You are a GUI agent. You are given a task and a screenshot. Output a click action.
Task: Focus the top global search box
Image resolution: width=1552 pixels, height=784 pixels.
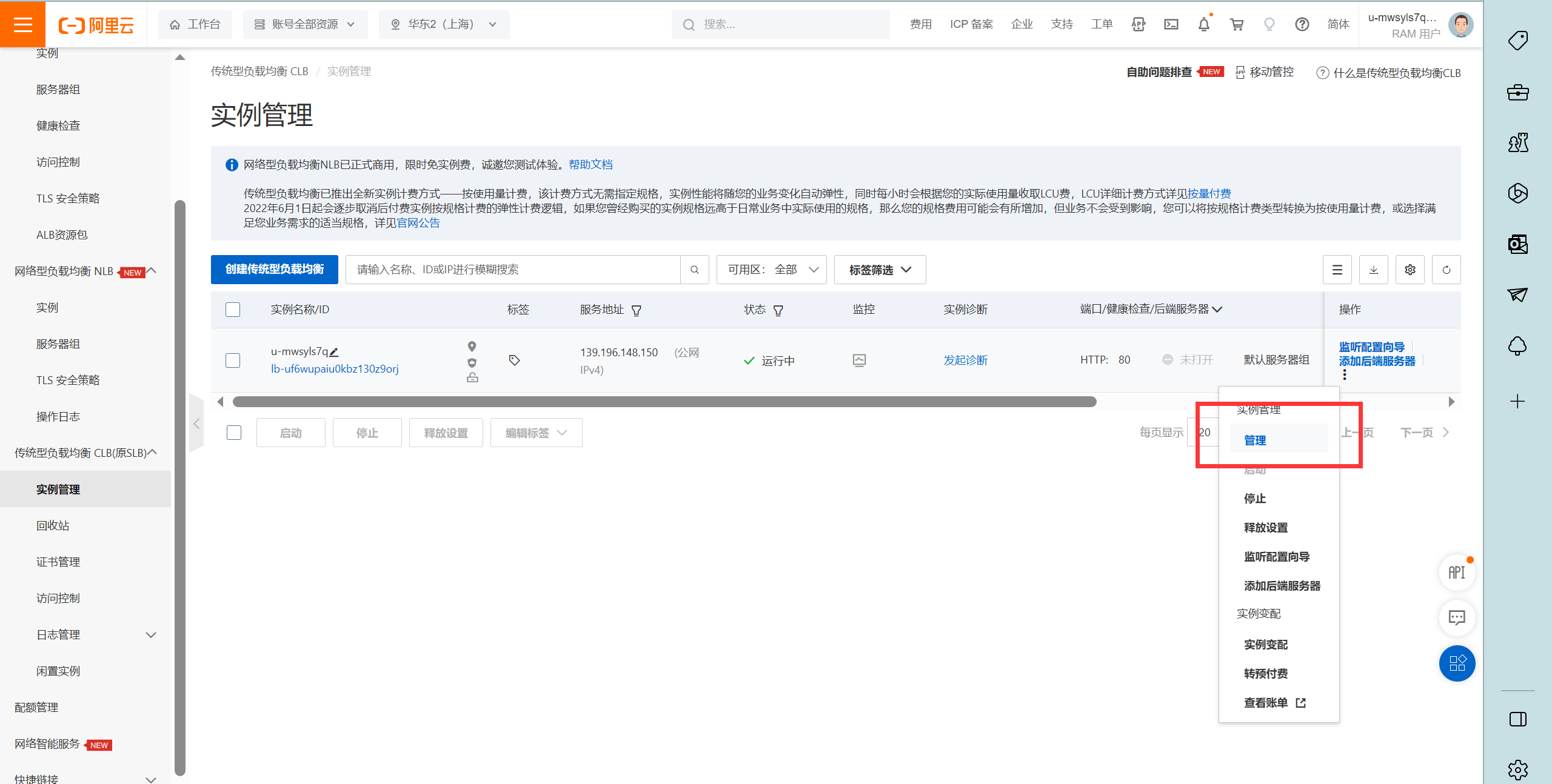click(x=780, y=24)
